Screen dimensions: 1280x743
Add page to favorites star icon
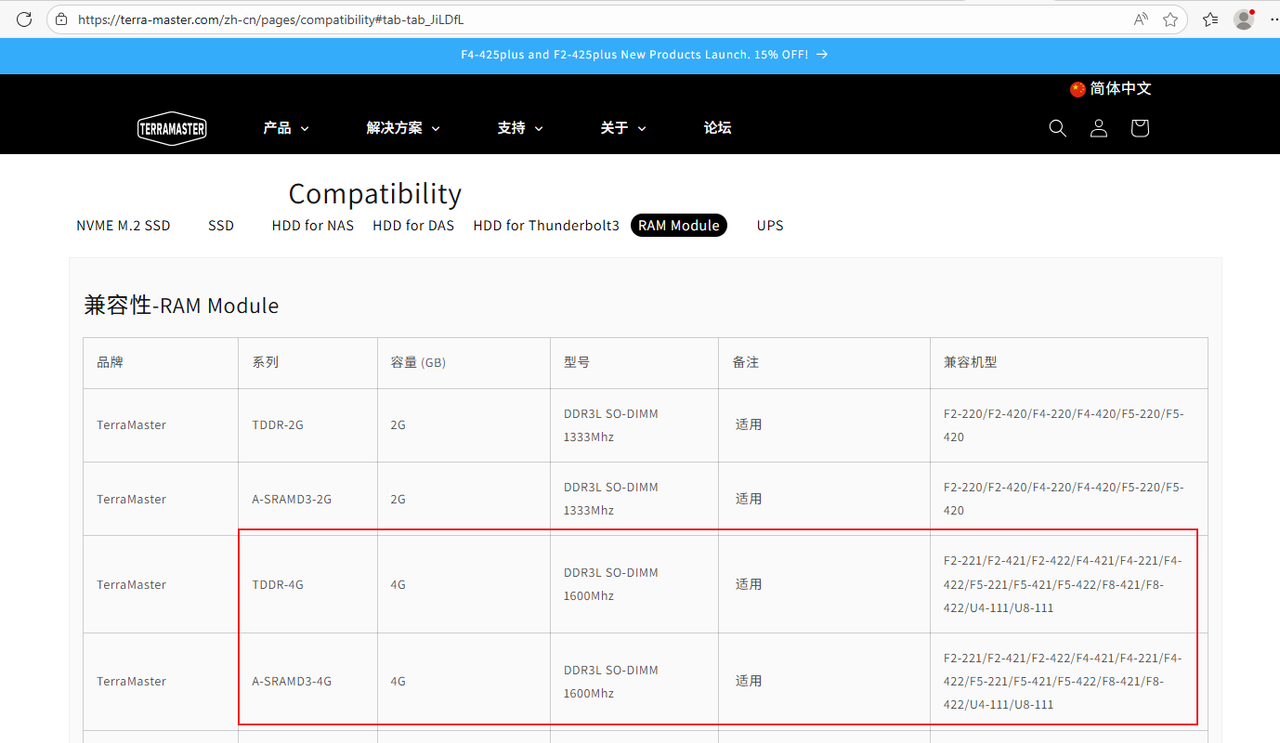(1170, 19)
